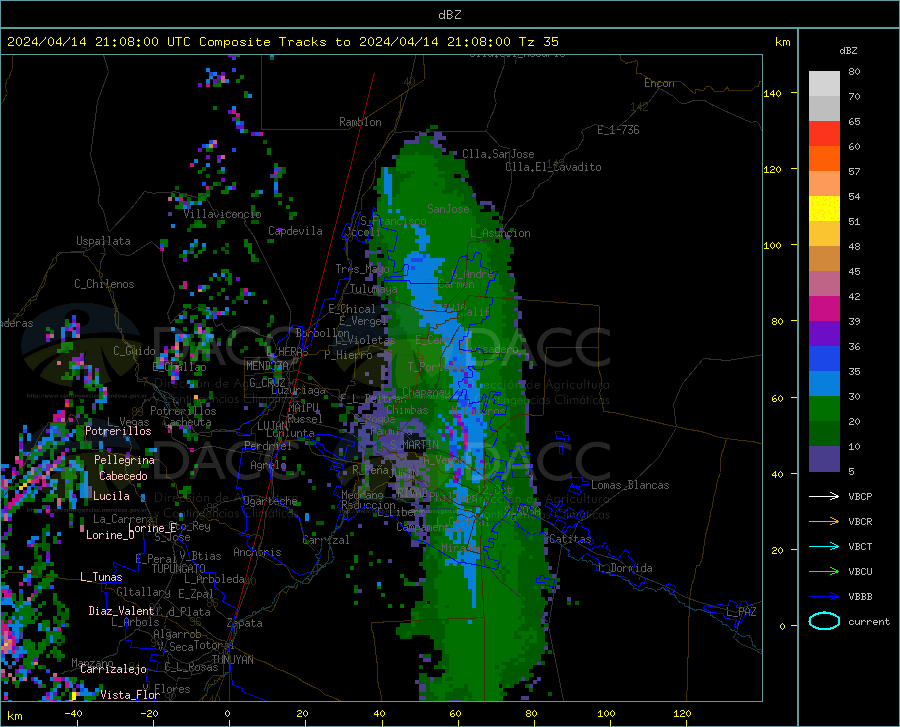Viewport: 900px width, 727px height.
Task: Click the 'L_Tunas' map label
Action: (x=101, y=577)
